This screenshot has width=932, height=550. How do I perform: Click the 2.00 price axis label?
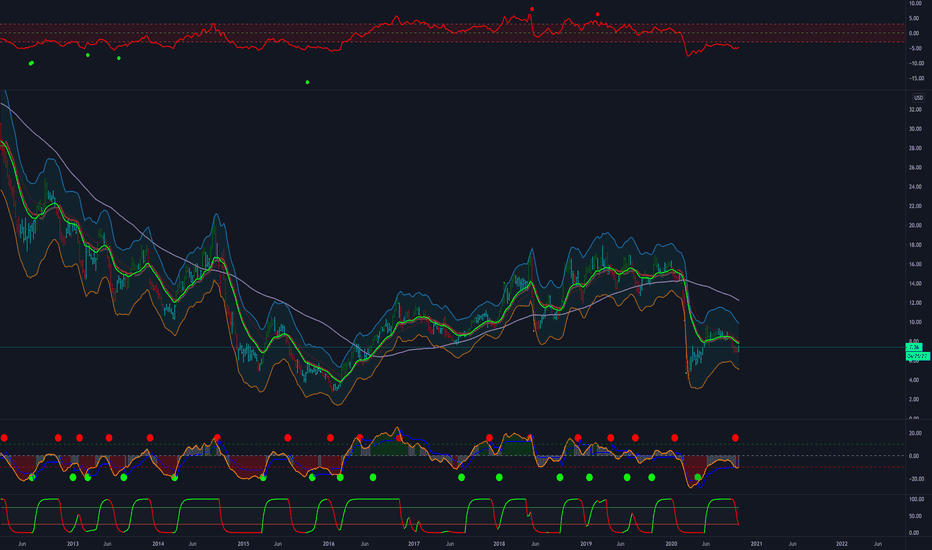(915, 400)
